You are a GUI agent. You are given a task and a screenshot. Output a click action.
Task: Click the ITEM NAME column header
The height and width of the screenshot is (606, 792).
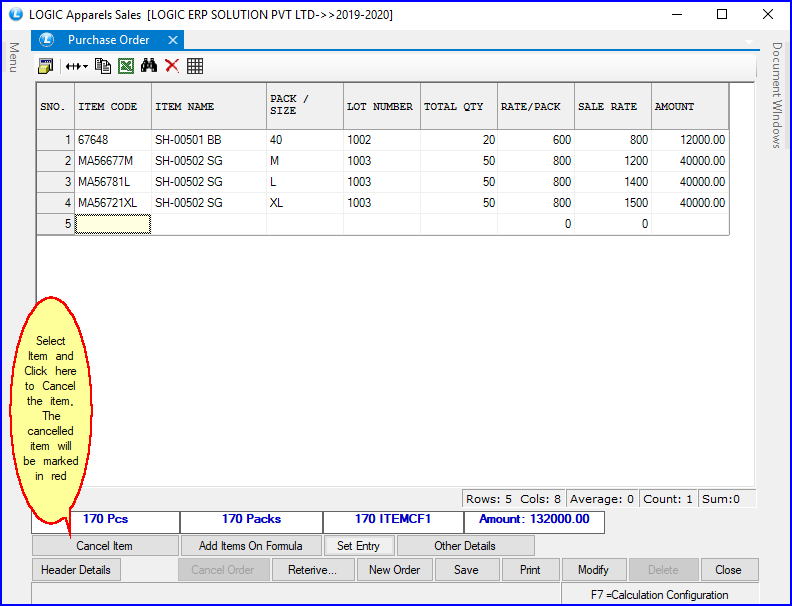click(209, 107)
